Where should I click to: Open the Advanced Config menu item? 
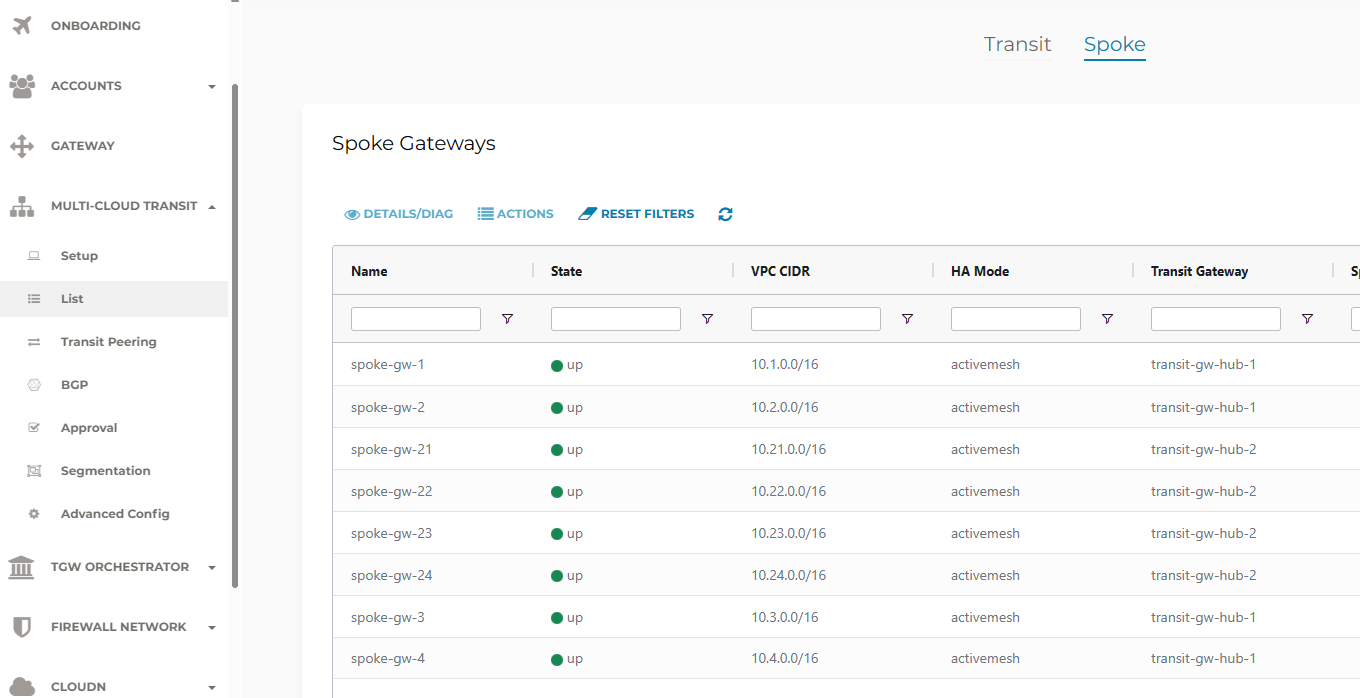pyautogui.click(x=114, y=514)
